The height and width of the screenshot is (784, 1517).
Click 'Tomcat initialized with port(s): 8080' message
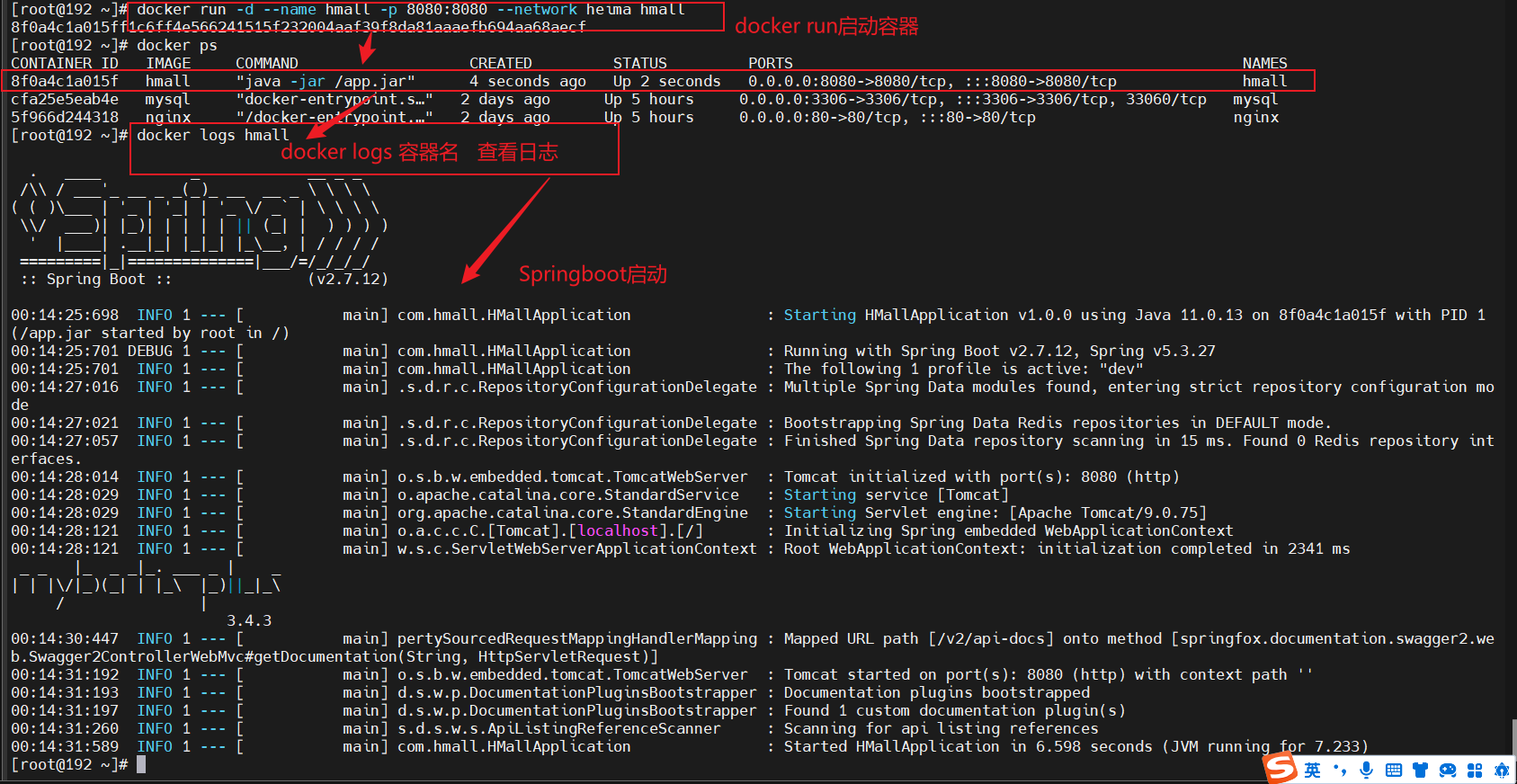pyautogui.click(x=982, y=477)
